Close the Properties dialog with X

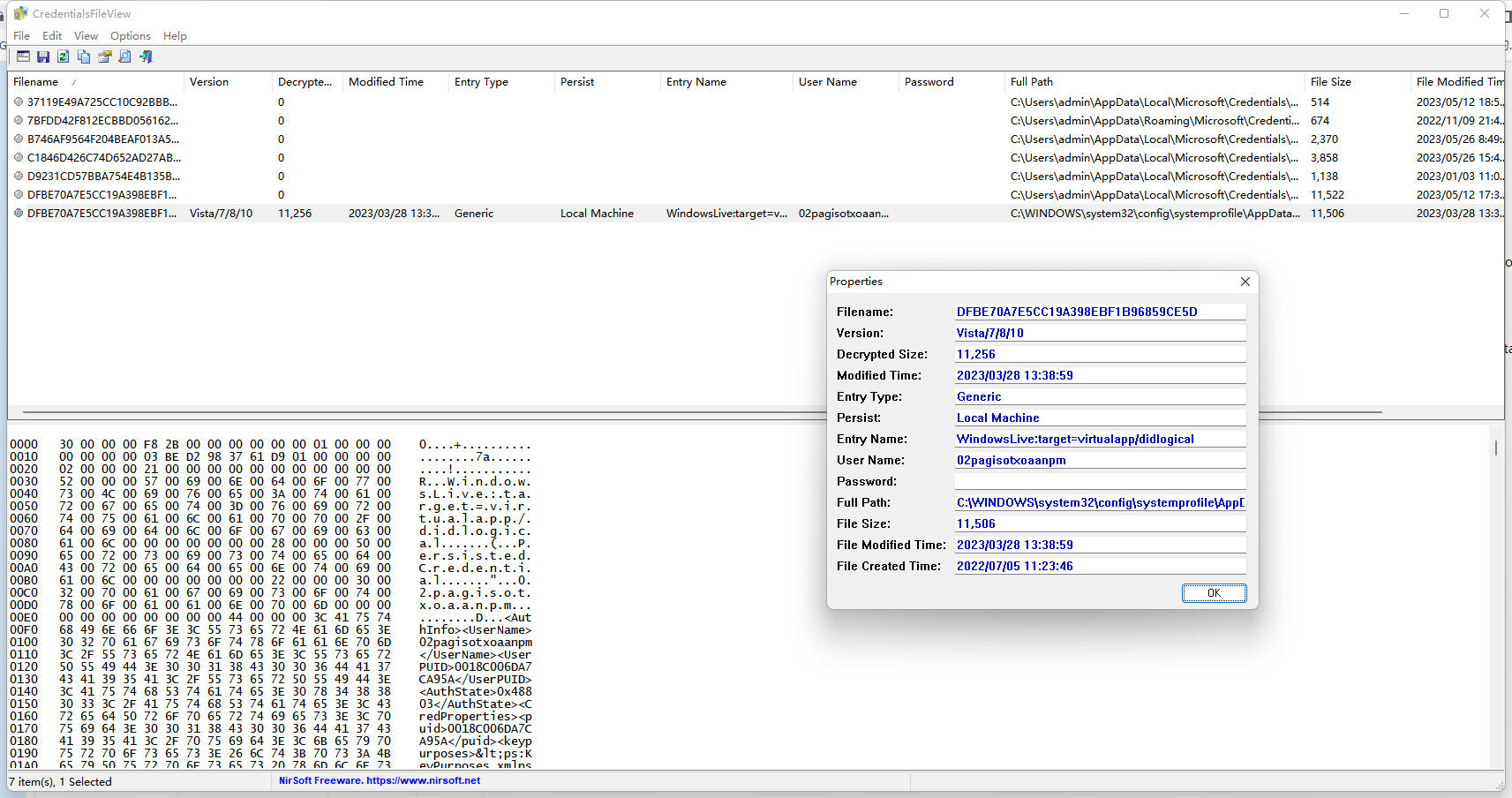click(1245, 282)
